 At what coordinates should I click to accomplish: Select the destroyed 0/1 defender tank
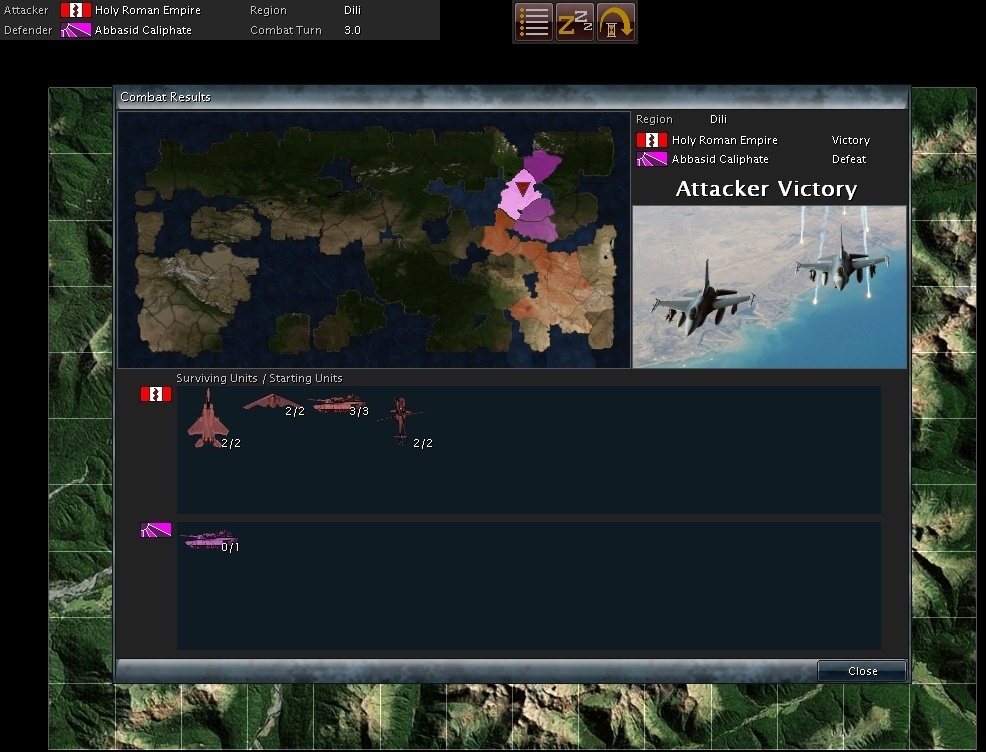click(207, 540)
